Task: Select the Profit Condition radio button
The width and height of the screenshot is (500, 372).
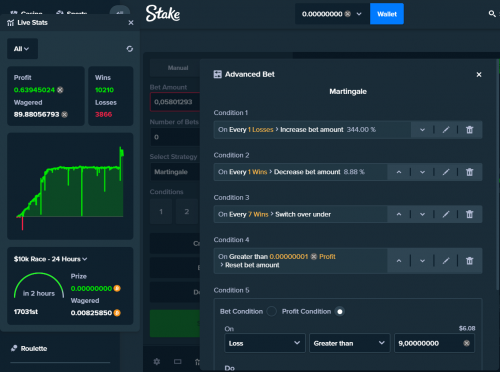Action: [340, 311]
